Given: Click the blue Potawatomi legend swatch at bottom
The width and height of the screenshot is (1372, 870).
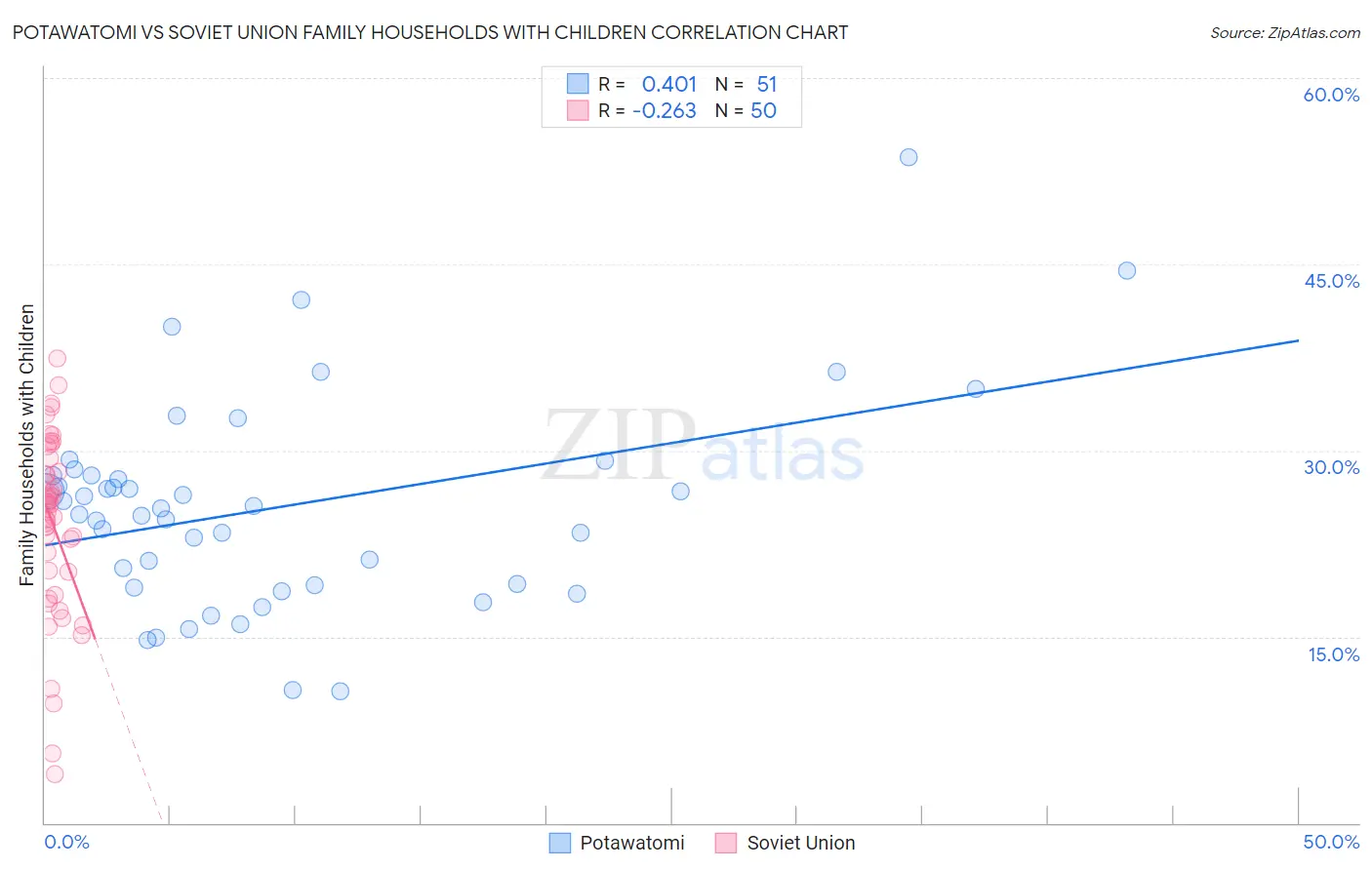Looking at the screenshot, I should point(559,843).
